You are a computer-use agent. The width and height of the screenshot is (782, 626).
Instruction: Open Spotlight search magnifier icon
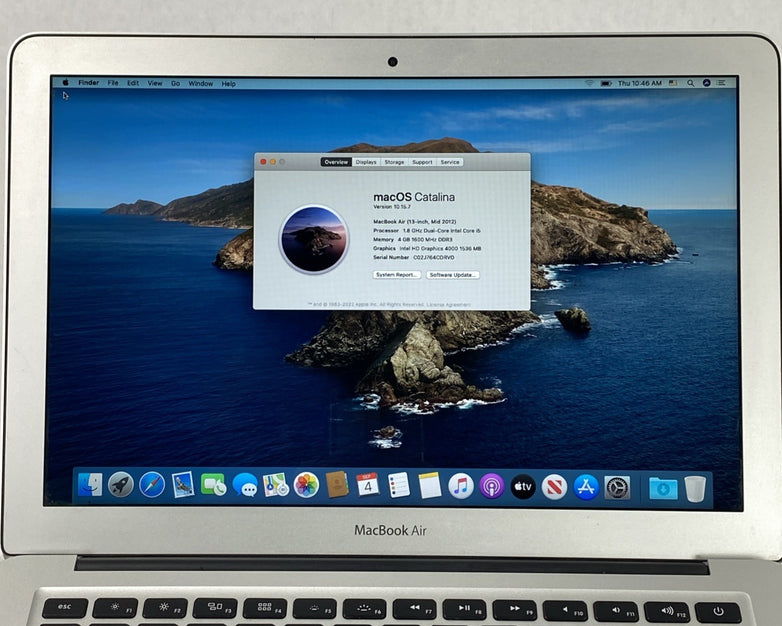coord(690,83)
